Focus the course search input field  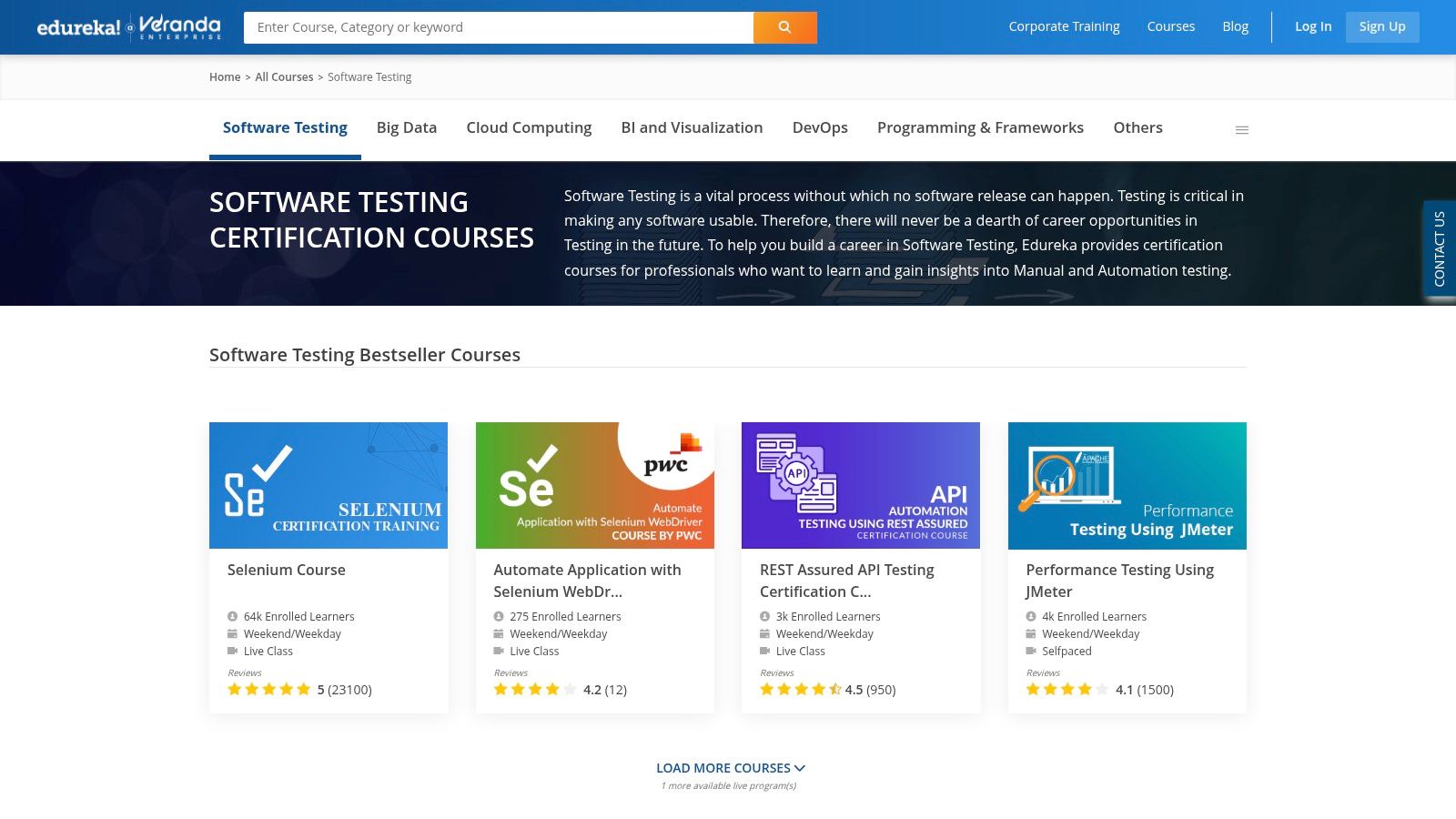(499, 27)
